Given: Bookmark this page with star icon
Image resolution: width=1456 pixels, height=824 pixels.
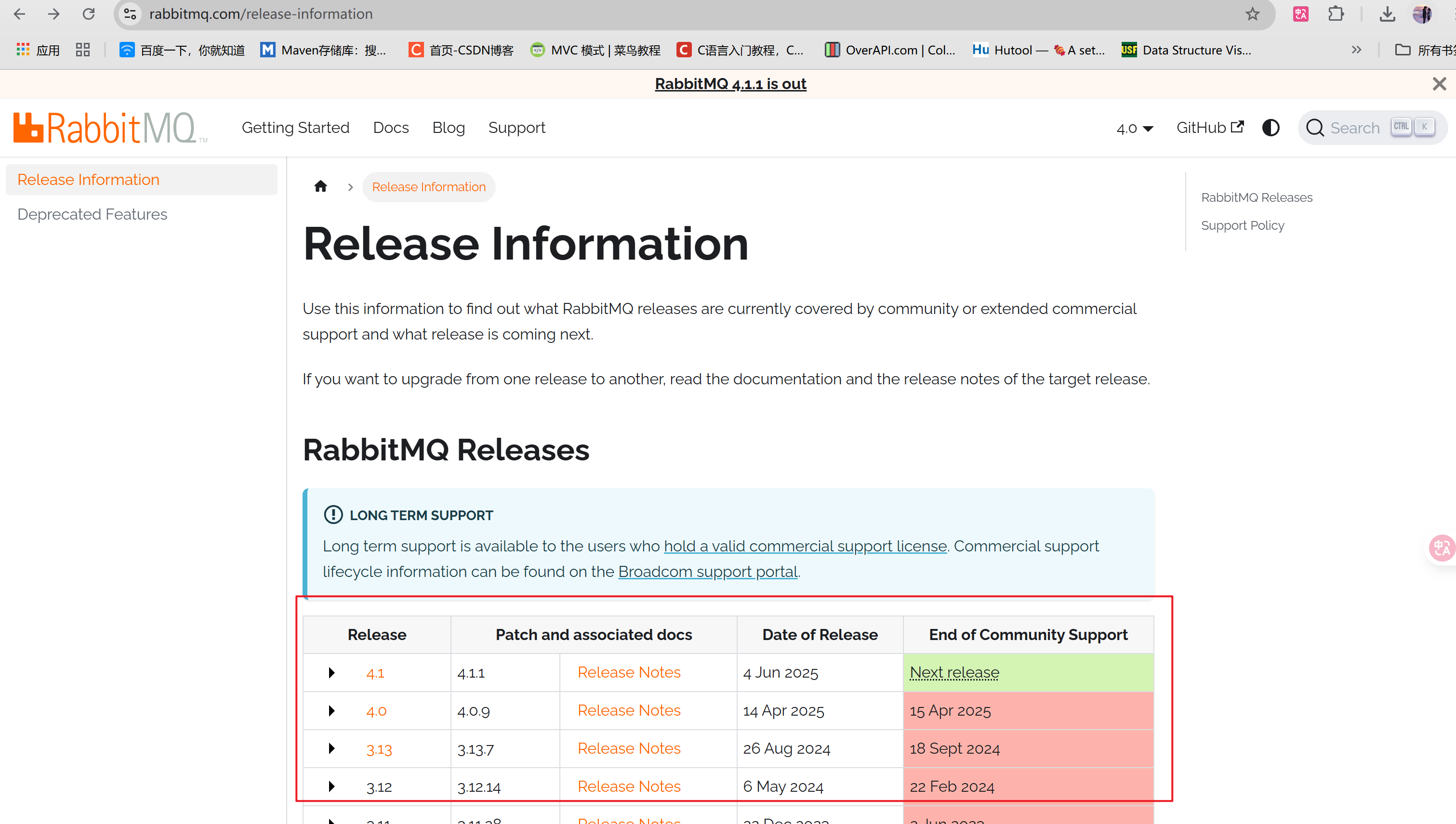Looking at the screenshot, I should click(1252, 13).
